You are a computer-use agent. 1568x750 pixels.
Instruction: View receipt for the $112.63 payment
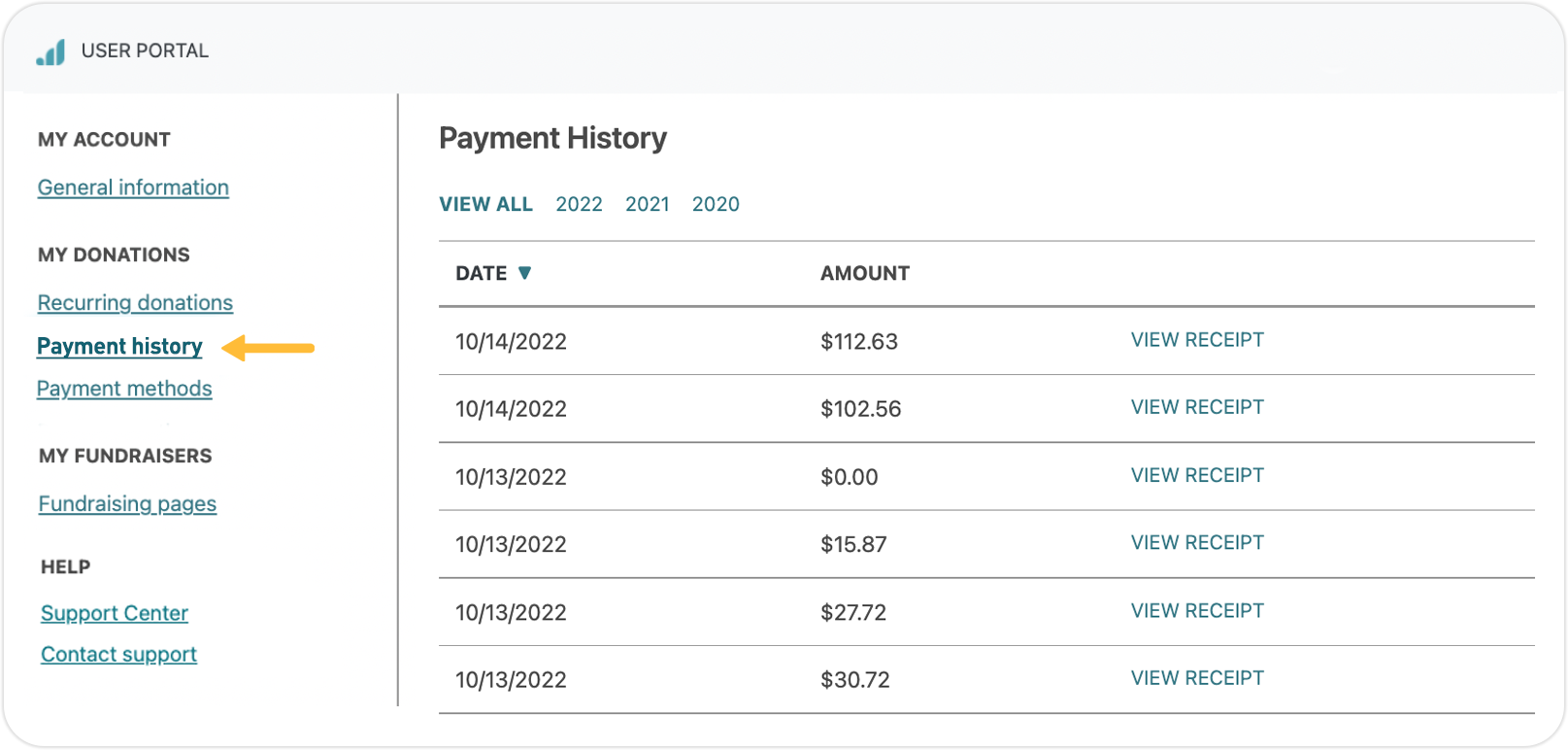(x=1197, y=340)
